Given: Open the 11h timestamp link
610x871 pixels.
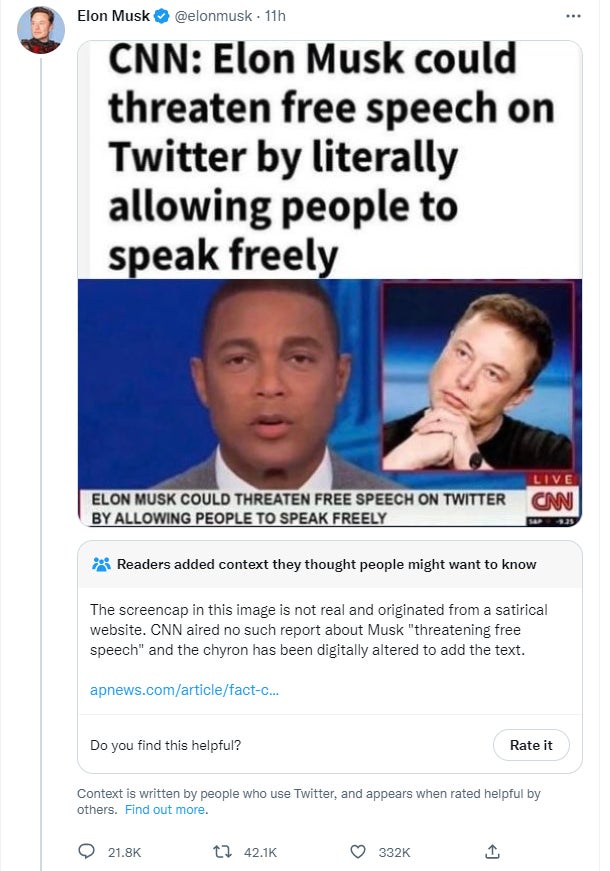Looking at the screenshot, I should [273, 17].
